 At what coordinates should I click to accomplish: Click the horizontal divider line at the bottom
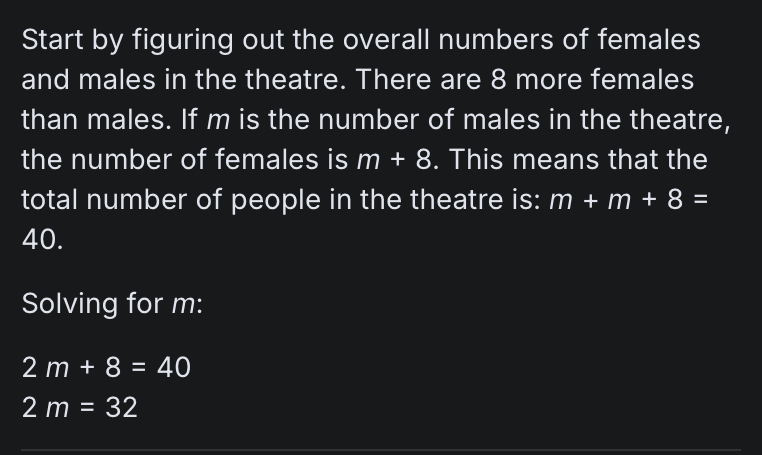[x=380, y=450]
